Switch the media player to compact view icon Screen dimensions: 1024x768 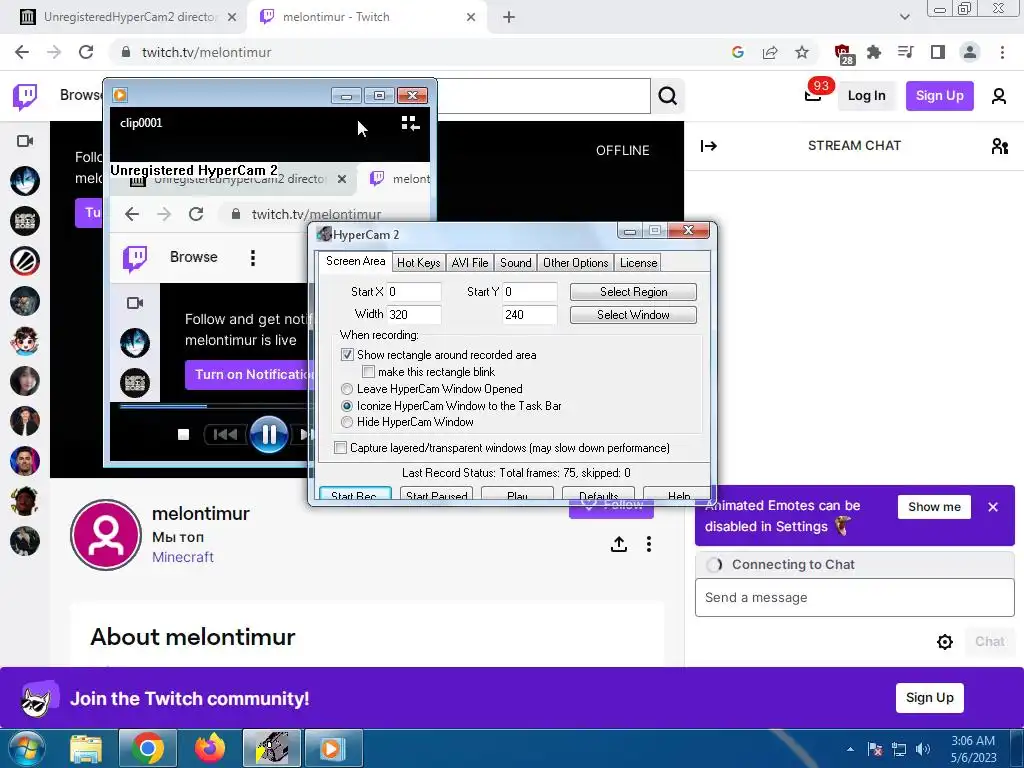pos(410,123)
